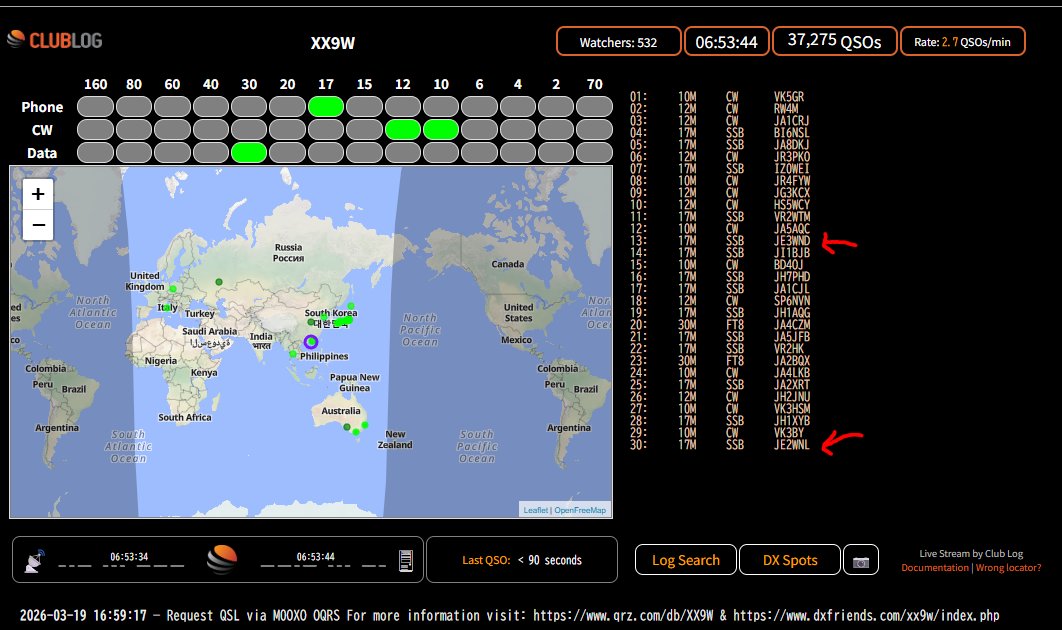Click callsign VR2HK in log list
The height and width of the screenshot is (630, 1062).
click(x=789, y=349)
